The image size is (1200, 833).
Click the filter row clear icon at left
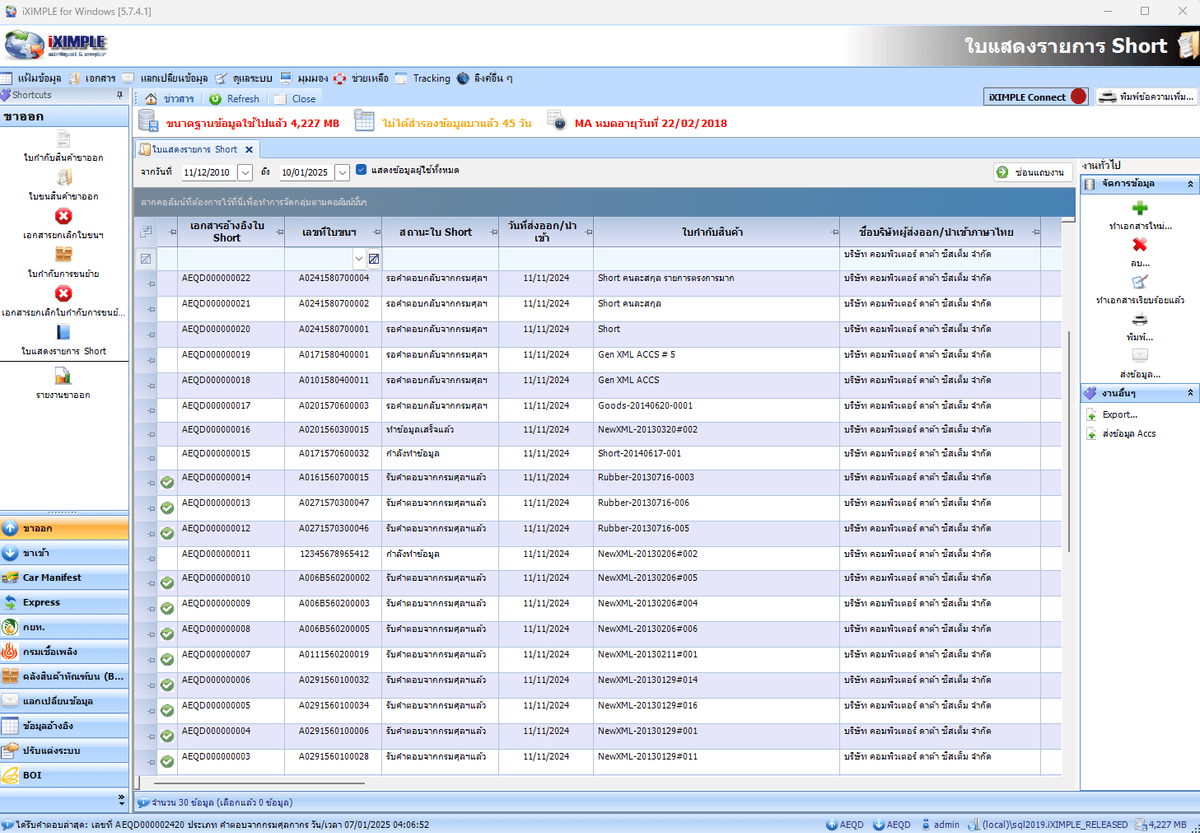146,259
